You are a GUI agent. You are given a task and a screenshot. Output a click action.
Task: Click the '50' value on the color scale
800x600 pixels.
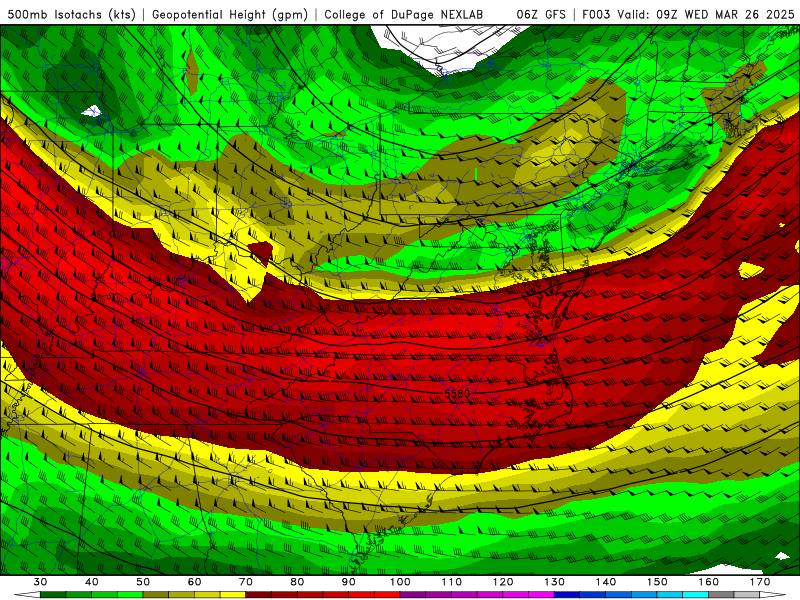[143, 582]
